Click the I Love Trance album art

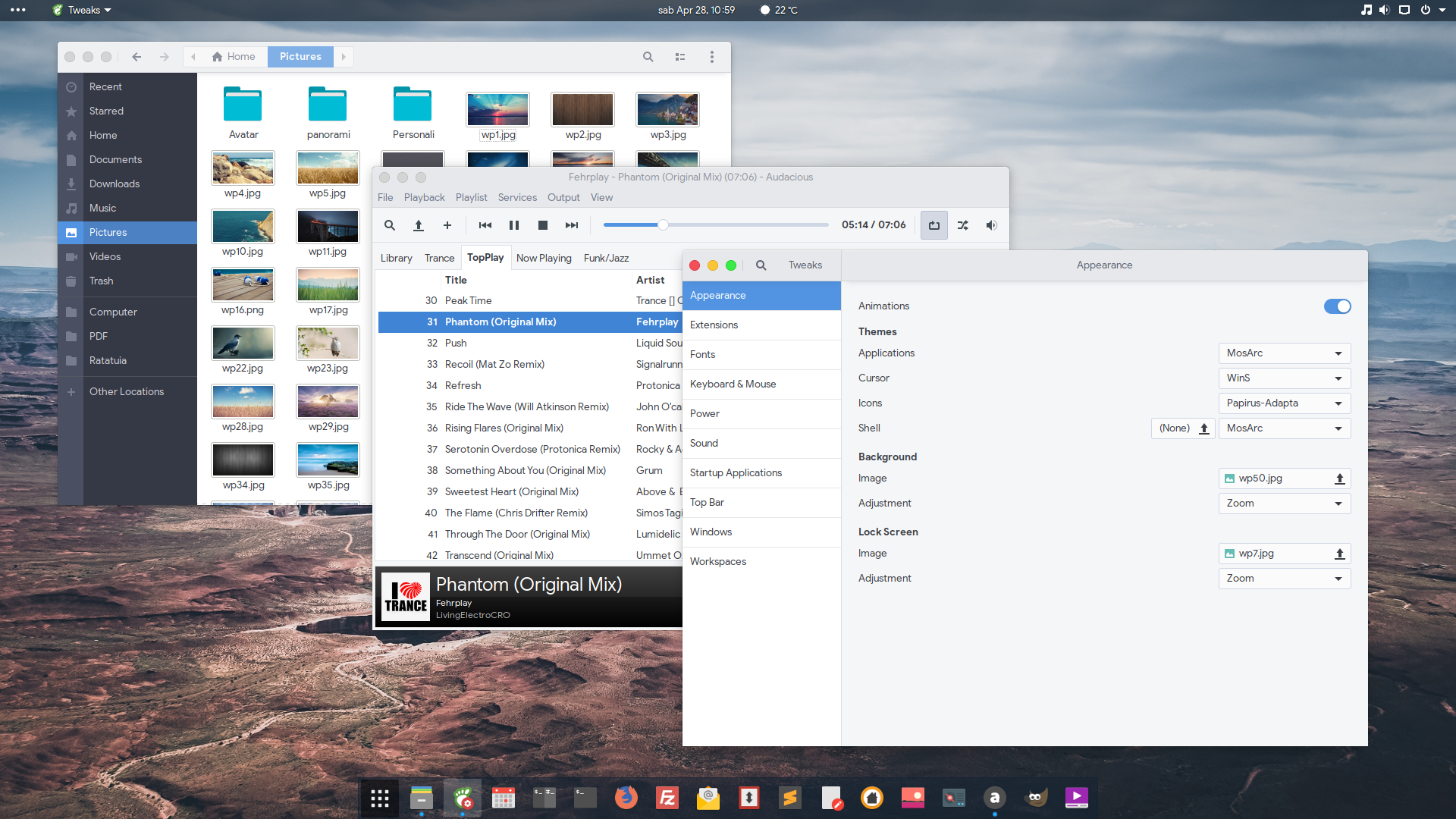click(x=405, y=597)
